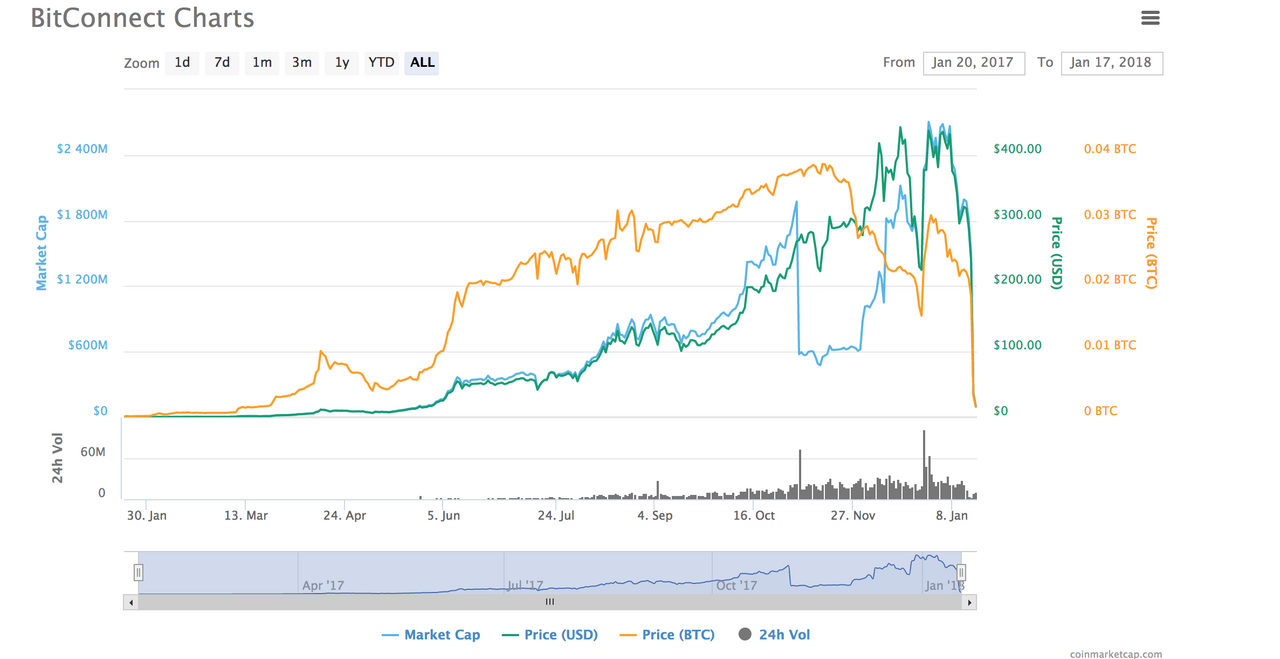1280x659 pixels.
Task: Click the $1 800M market cap label
Action: point(82,215)
